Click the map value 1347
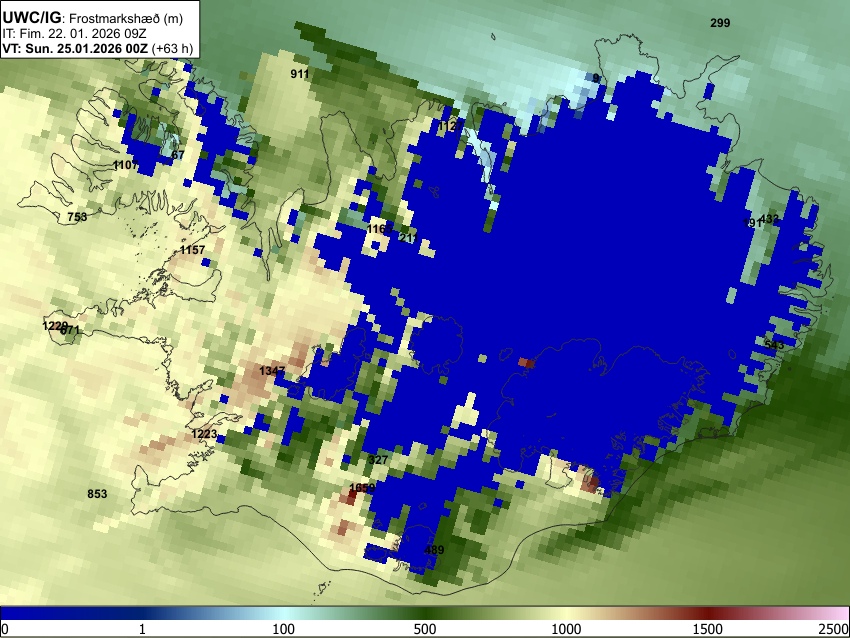 pyautogui.click(x=272, y=371)
